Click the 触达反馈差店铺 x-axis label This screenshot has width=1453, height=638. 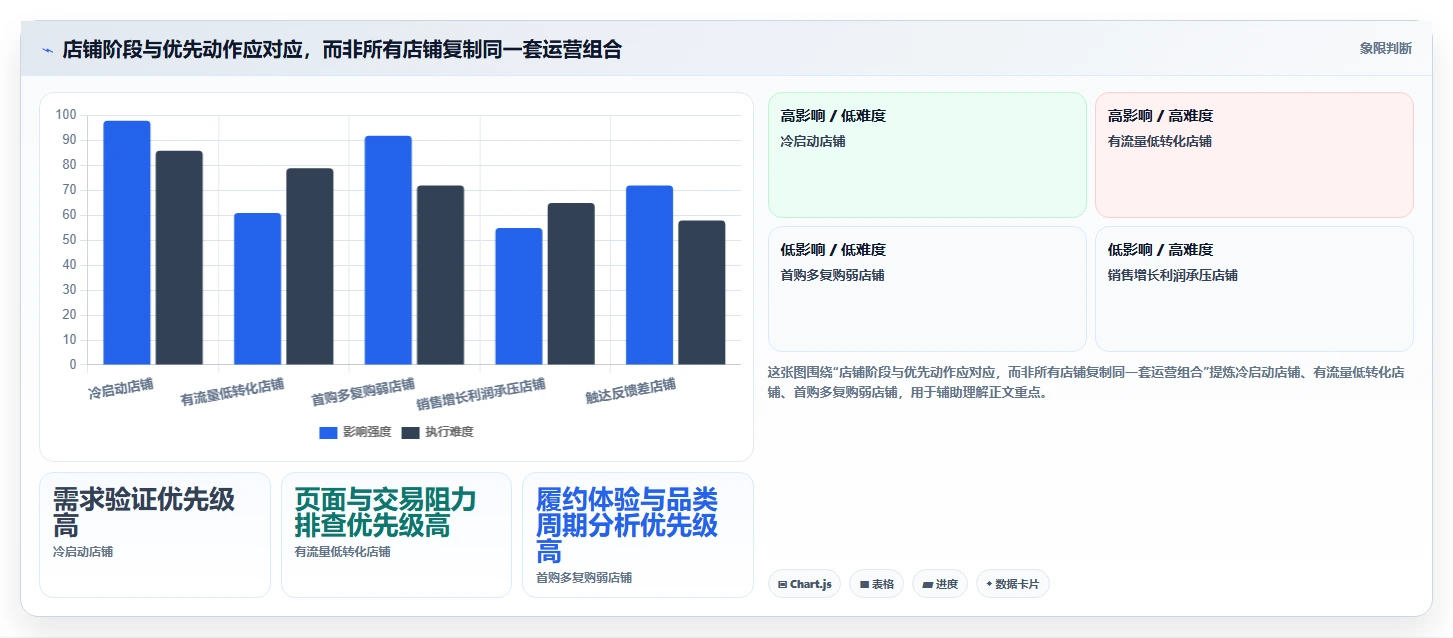[x=631, y=390]
